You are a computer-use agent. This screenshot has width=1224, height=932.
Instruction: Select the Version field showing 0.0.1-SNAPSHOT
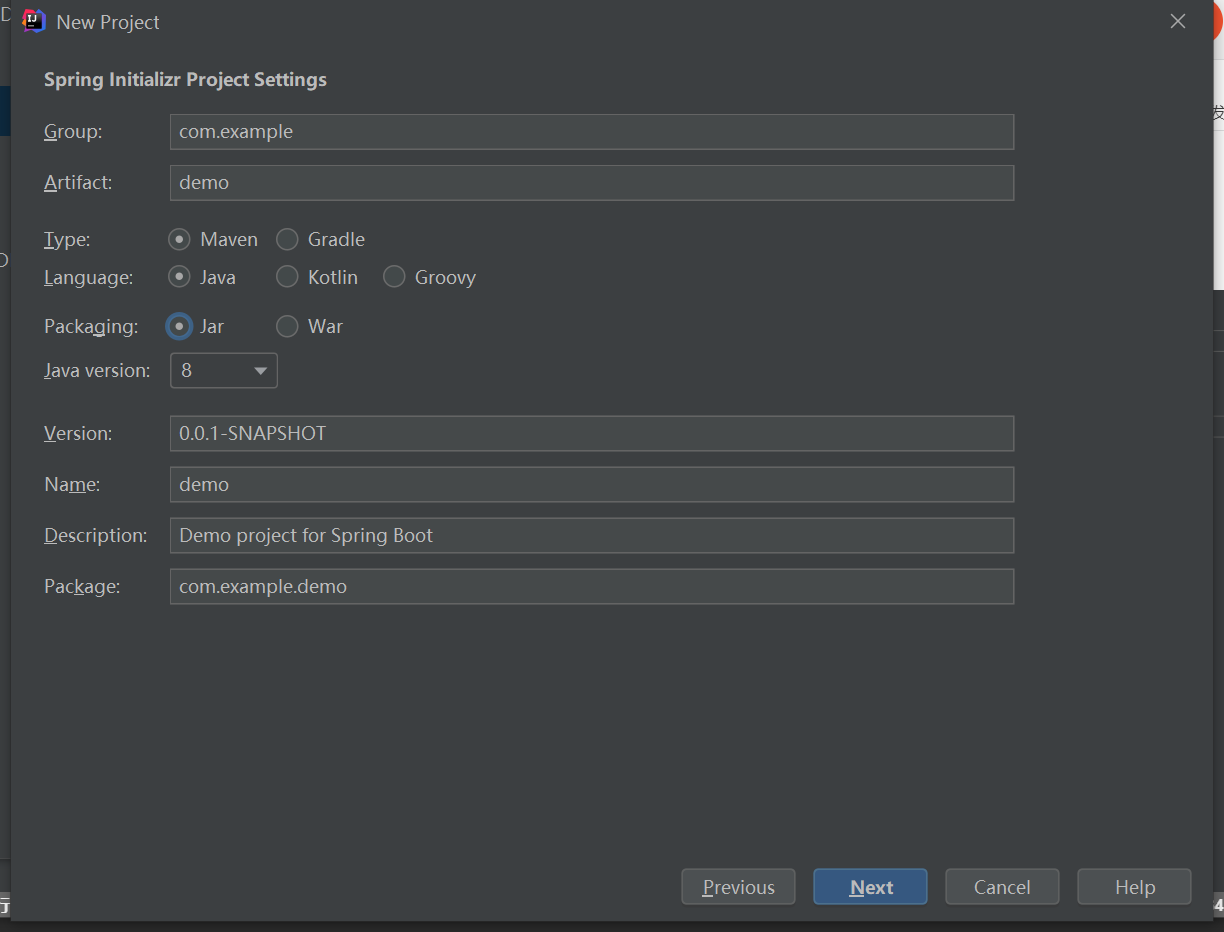590,433
